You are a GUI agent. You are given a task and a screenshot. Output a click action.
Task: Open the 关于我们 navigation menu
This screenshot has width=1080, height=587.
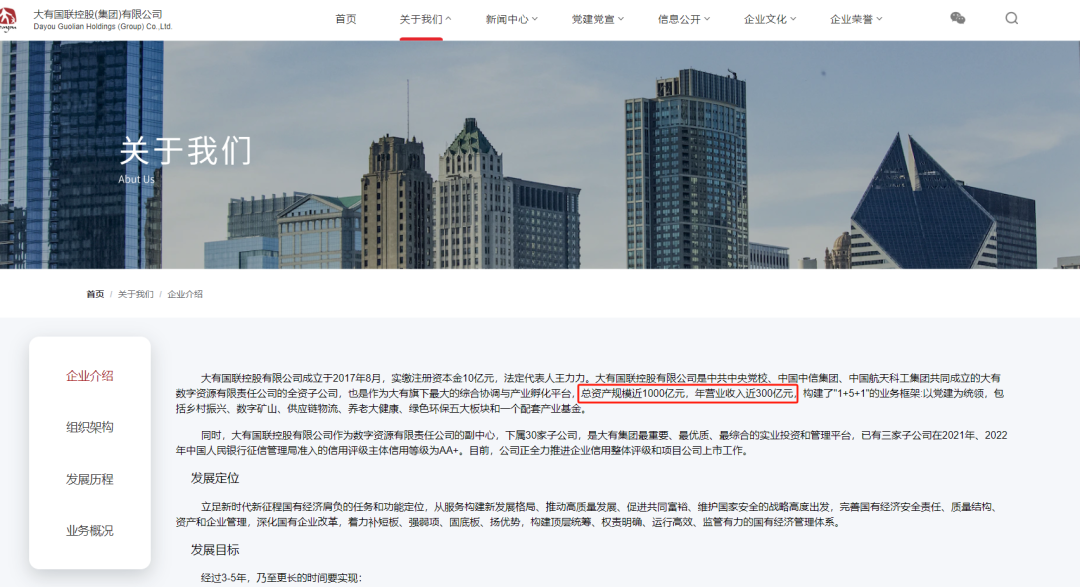click(421, 19)
